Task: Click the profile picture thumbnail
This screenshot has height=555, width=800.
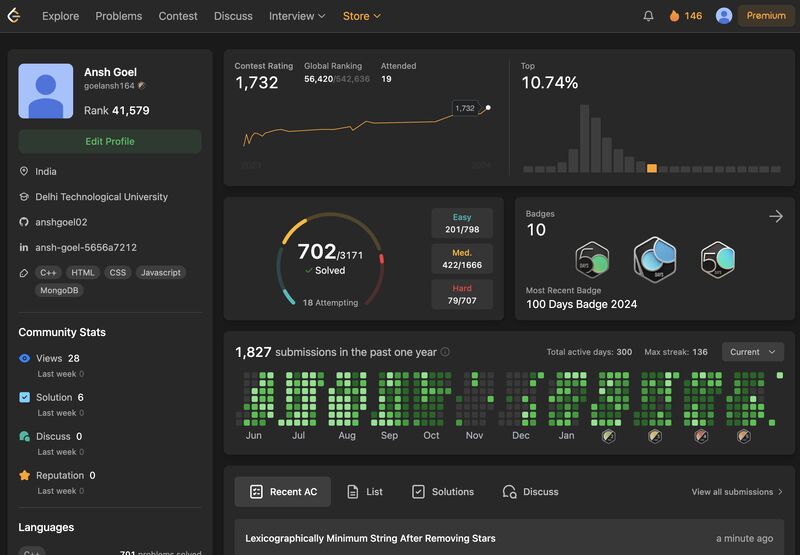Action: (46, 91)
